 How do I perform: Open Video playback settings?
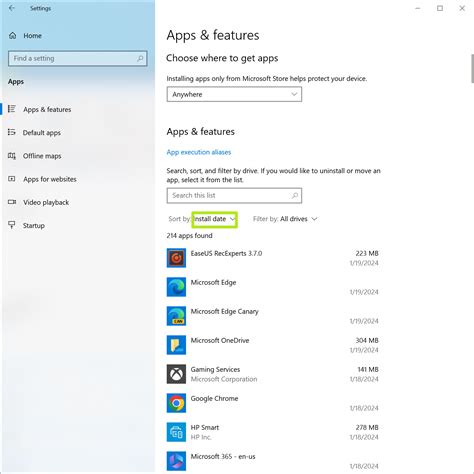[46, 202]
